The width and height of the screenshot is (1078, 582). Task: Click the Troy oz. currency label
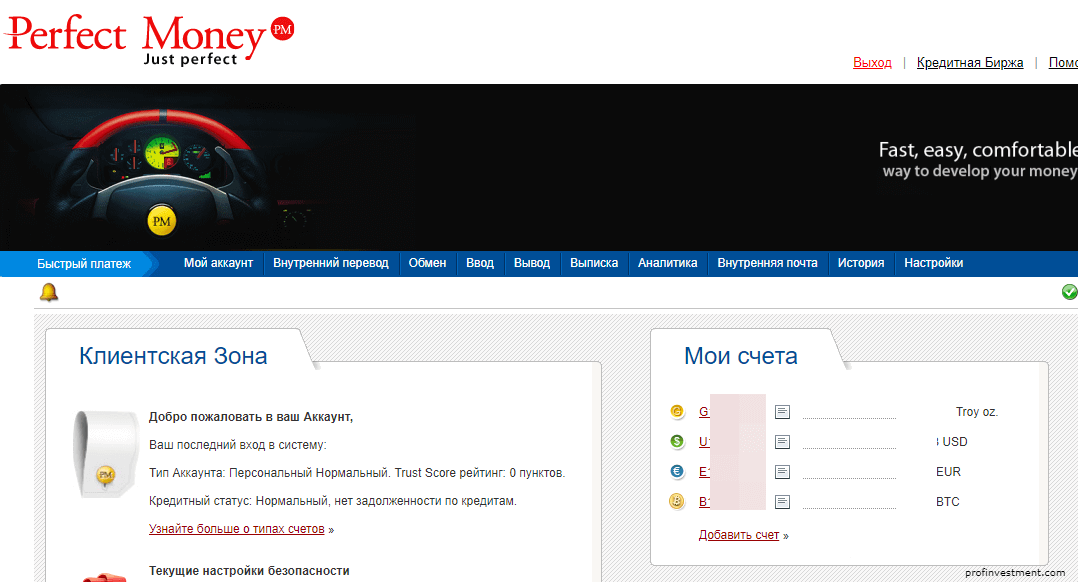coord(976,412)
